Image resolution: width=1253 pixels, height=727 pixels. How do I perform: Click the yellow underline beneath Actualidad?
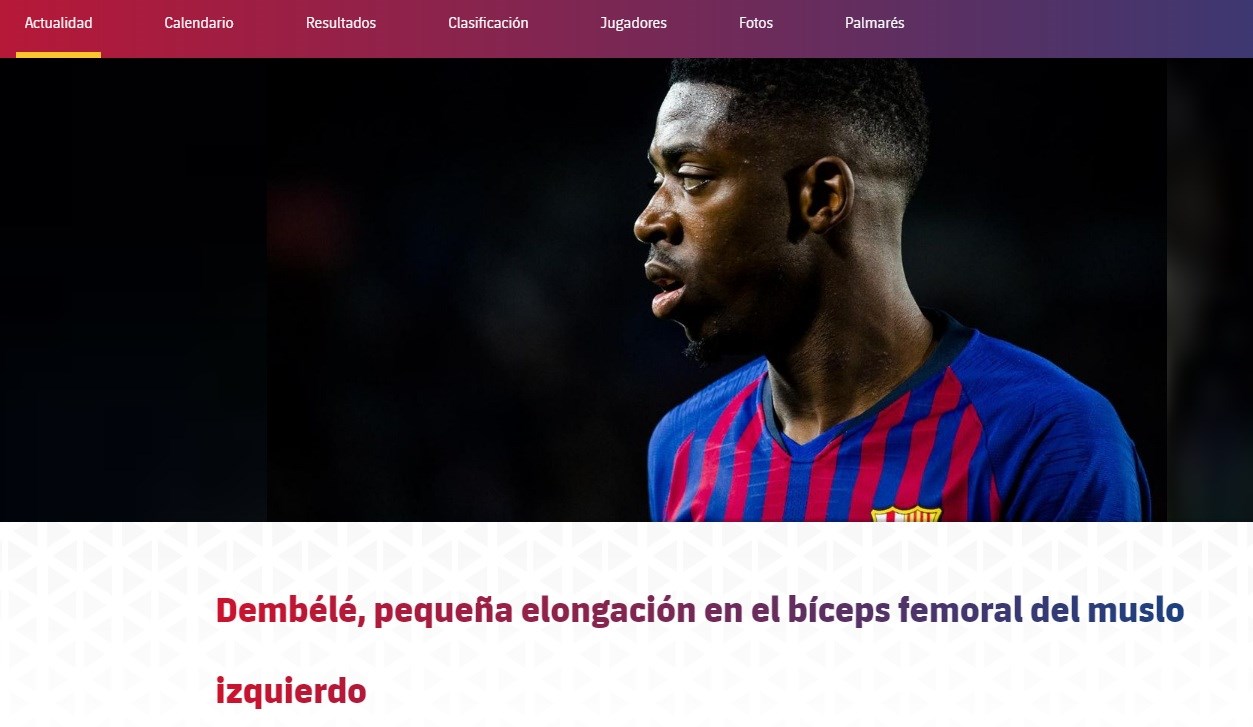(58, 55)
